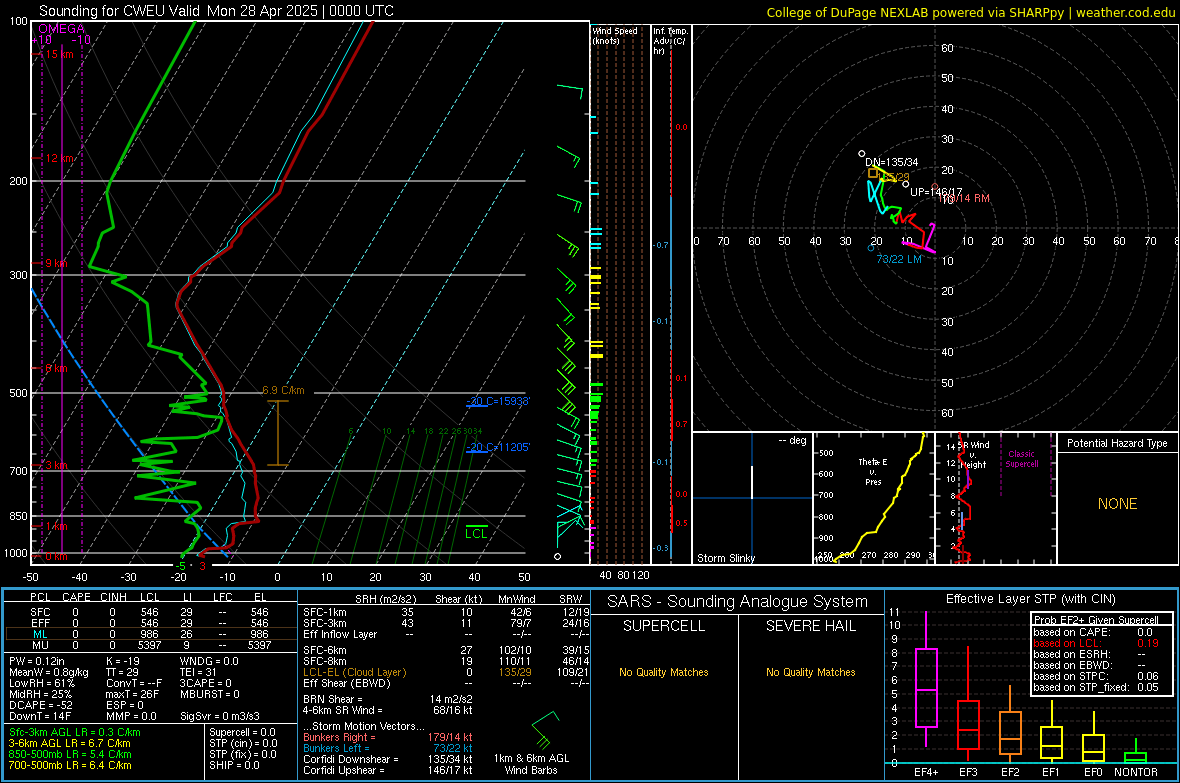Click the Wind Speed (knots) header
The width and height of the screenshot is (1180, 783).
(x=615, y=35)
